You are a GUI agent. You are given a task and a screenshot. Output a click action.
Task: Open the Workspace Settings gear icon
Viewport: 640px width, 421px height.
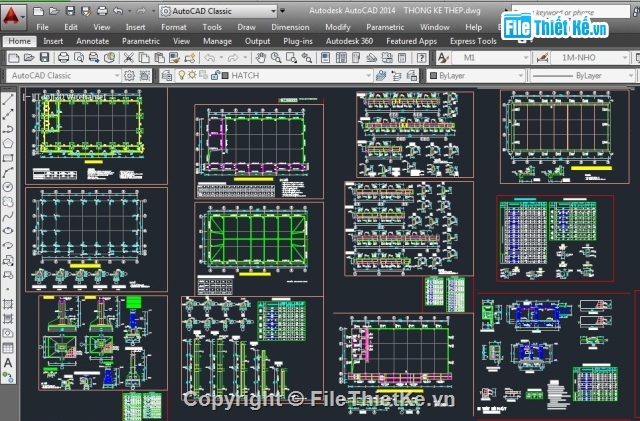pyautogui.click(x=129, y=76)
